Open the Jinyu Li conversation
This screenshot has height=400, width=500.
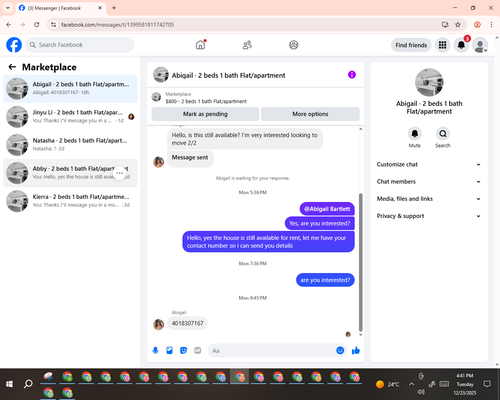click(70, 117)
